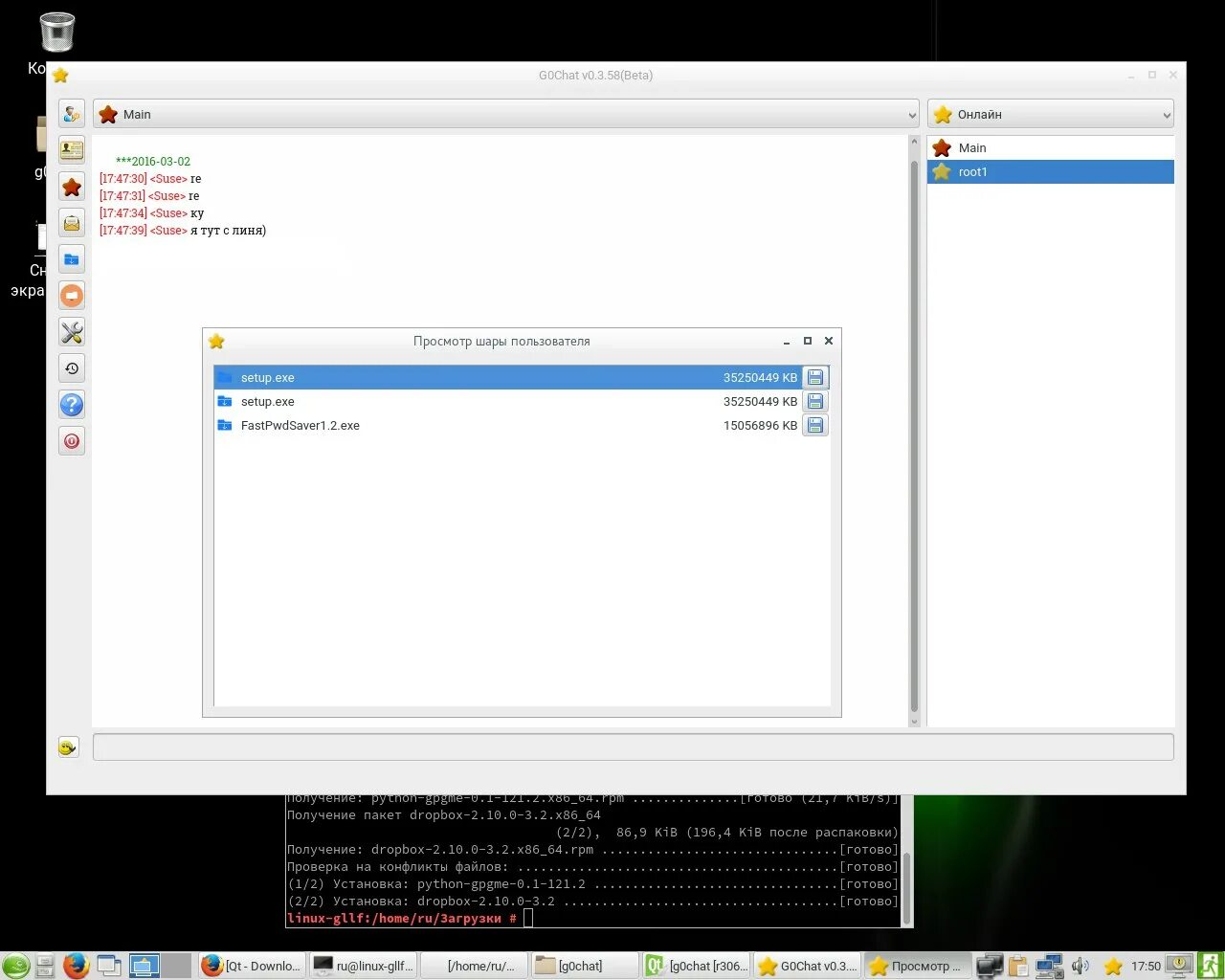The image size is (1225, 980).
Task: Switch to the Qt - Downlo... taskbar window
Action: coord(252,966)
